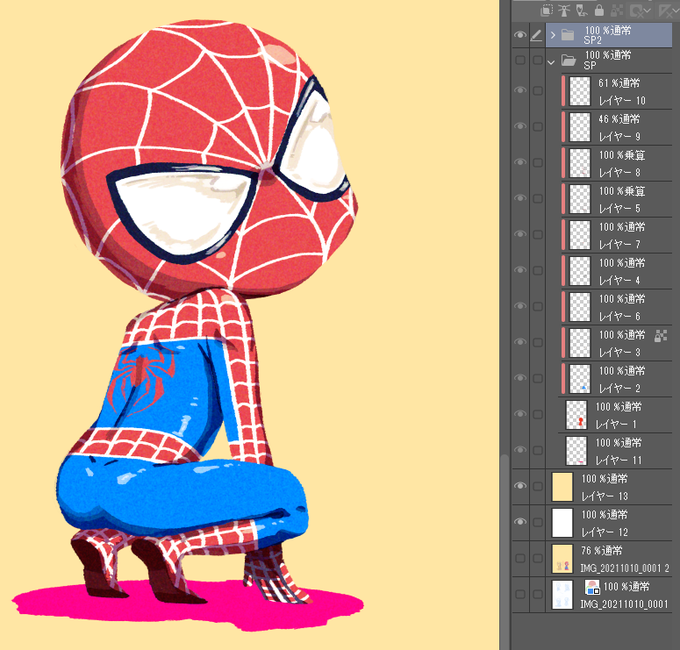Set as Draft Layer icon
680x650 pixels.
(x=582, y=10)
